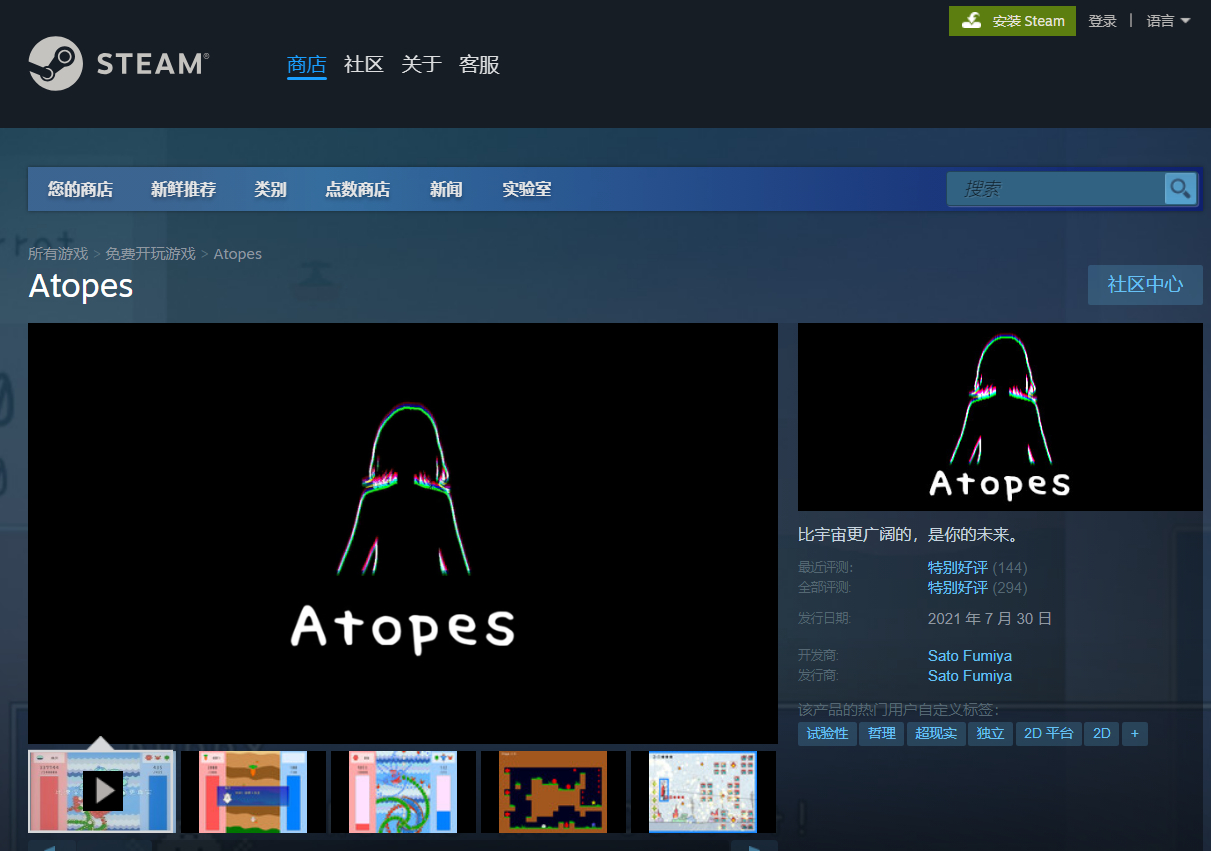Image resolution: width=1211 pixels, height=851 pixels.
Task: Select the brown cave level screenshot thumbnail
Action: coord(553,791)
